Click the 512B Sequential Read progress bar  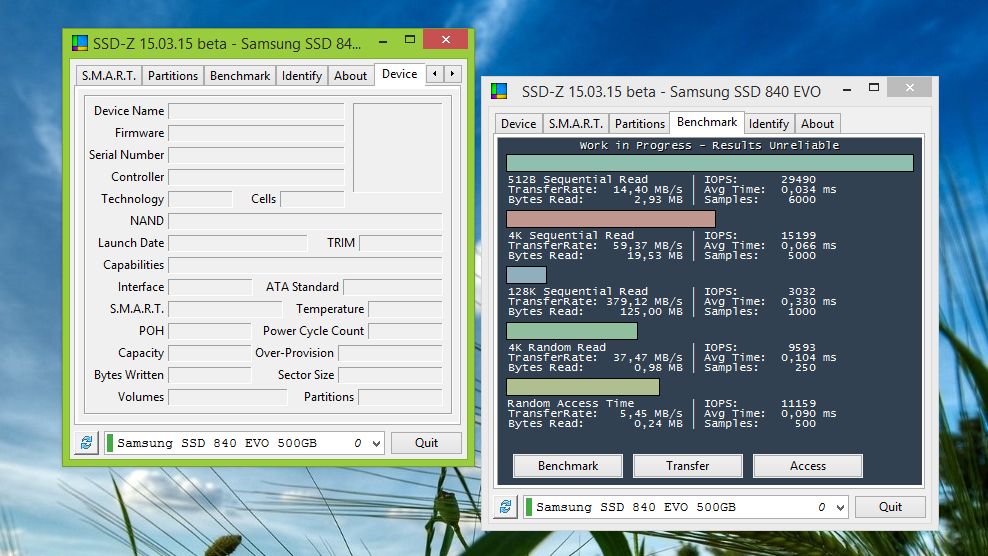pyautogui.click(x=710, y=163)
